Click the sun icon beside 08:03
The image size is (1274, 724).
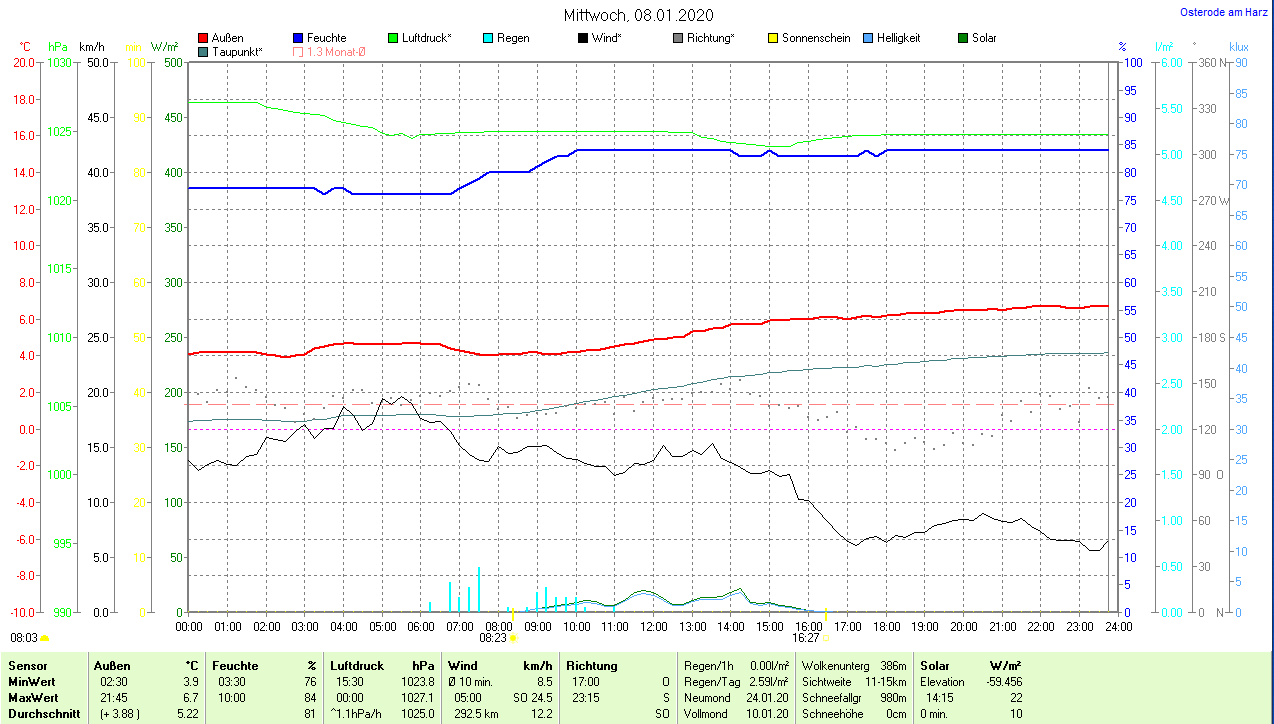(44, 637)
